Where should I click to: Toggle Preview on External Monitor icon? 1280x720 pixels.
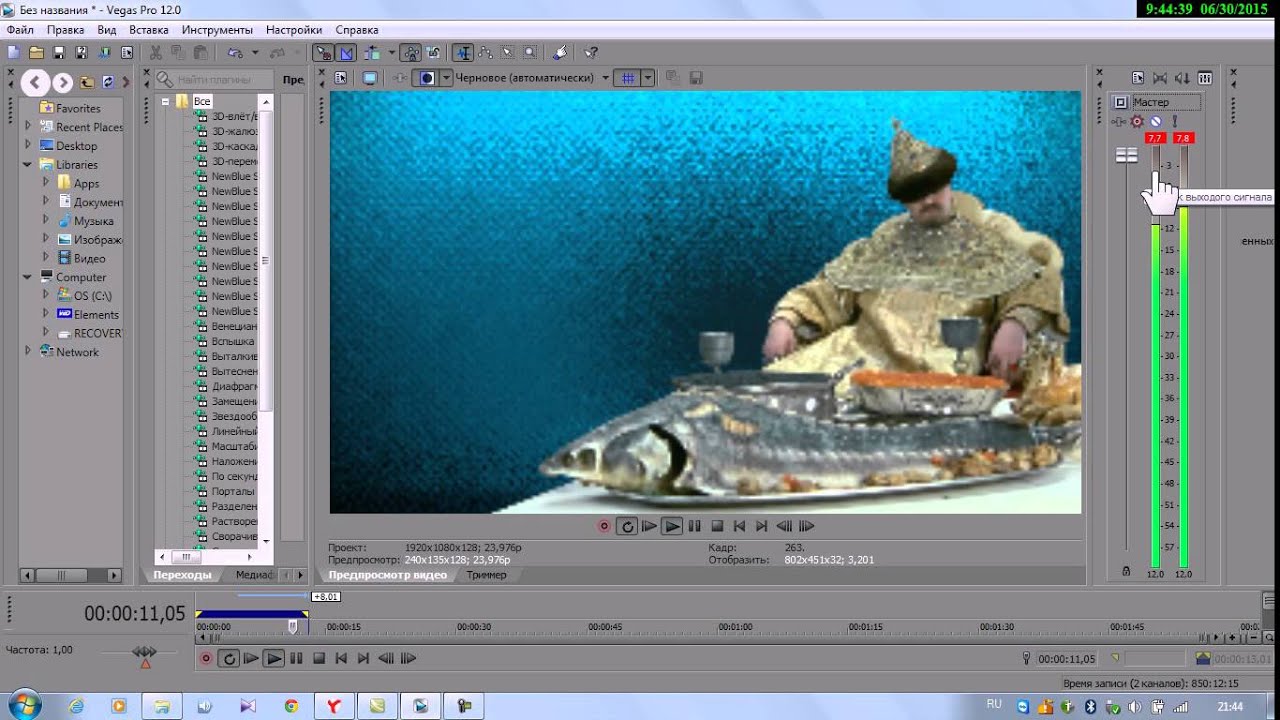(370, 78)
